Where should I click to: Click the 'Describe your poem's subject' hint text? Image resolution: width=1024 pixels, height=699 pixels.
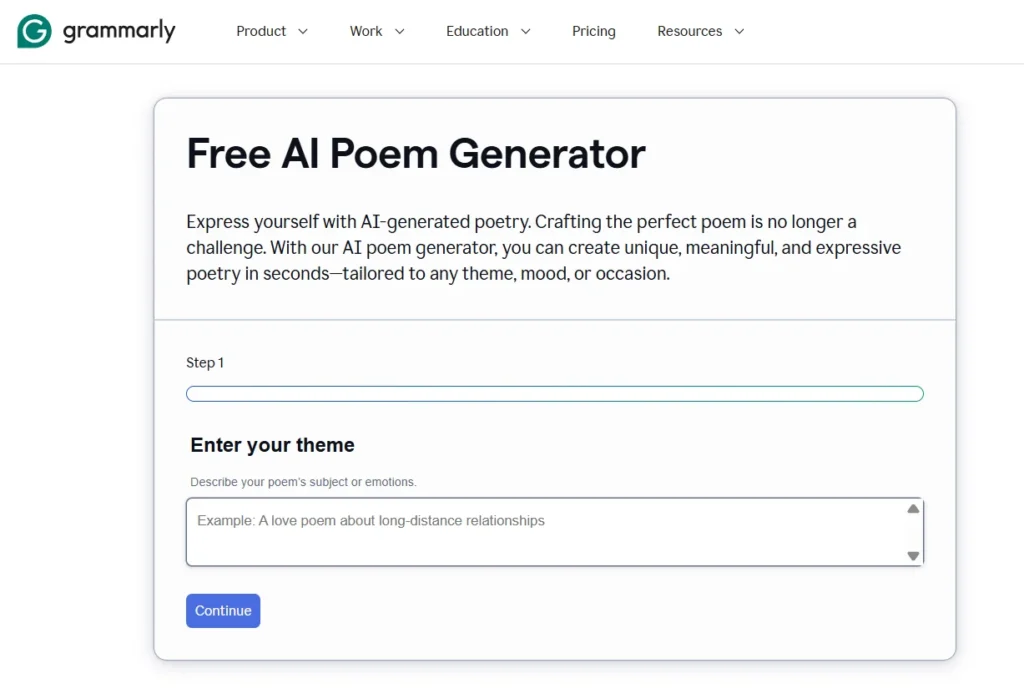click(303, 482)
